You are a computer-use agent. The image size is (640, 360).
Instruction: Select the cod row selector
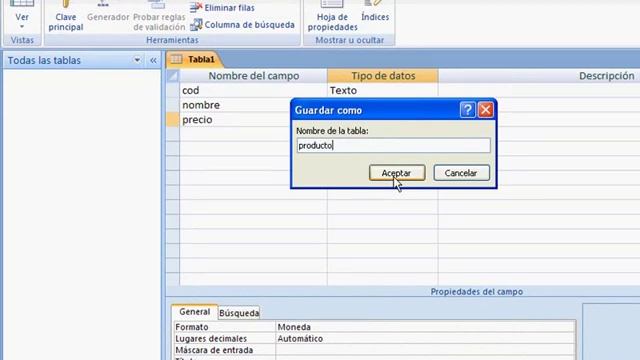point(173,90)
